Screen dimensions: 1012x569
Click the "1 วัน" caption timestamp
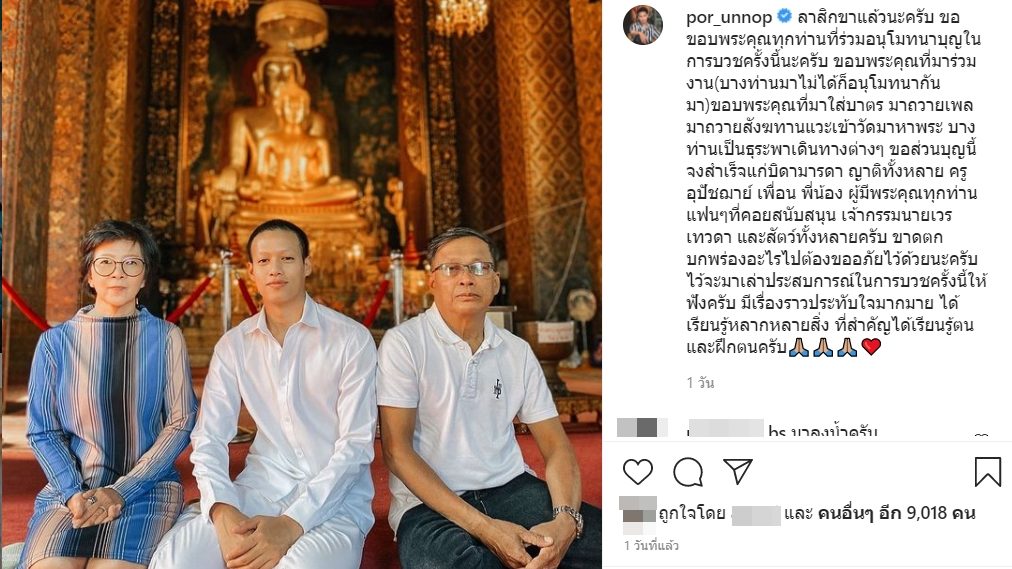700,383
